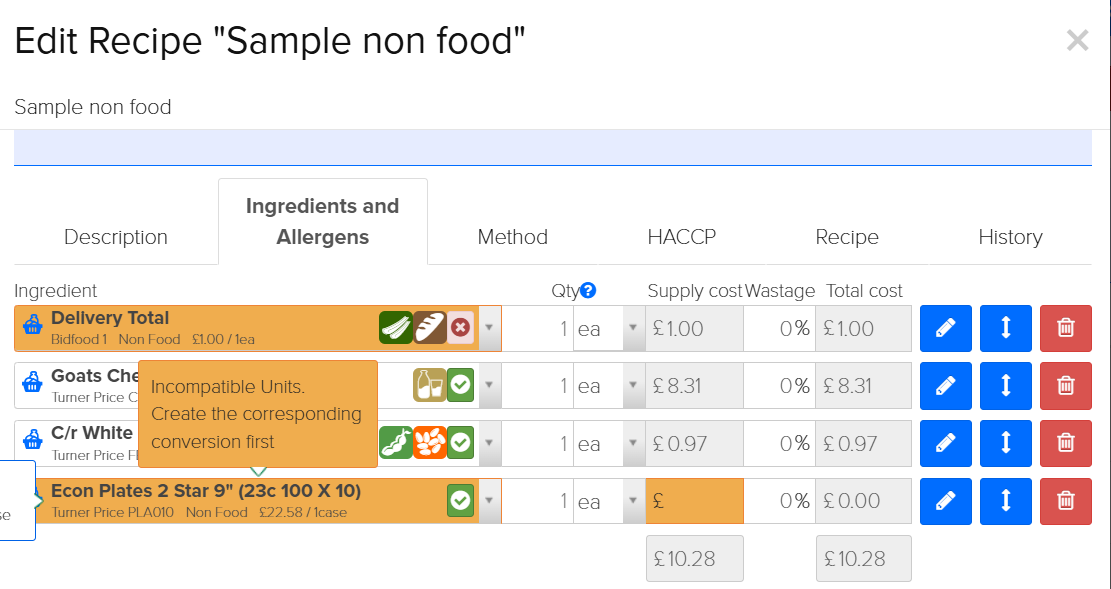Select the soya allergen icon on C/r White row
Viewport: 1111px width, 589px height.
[x=397, y=442]
